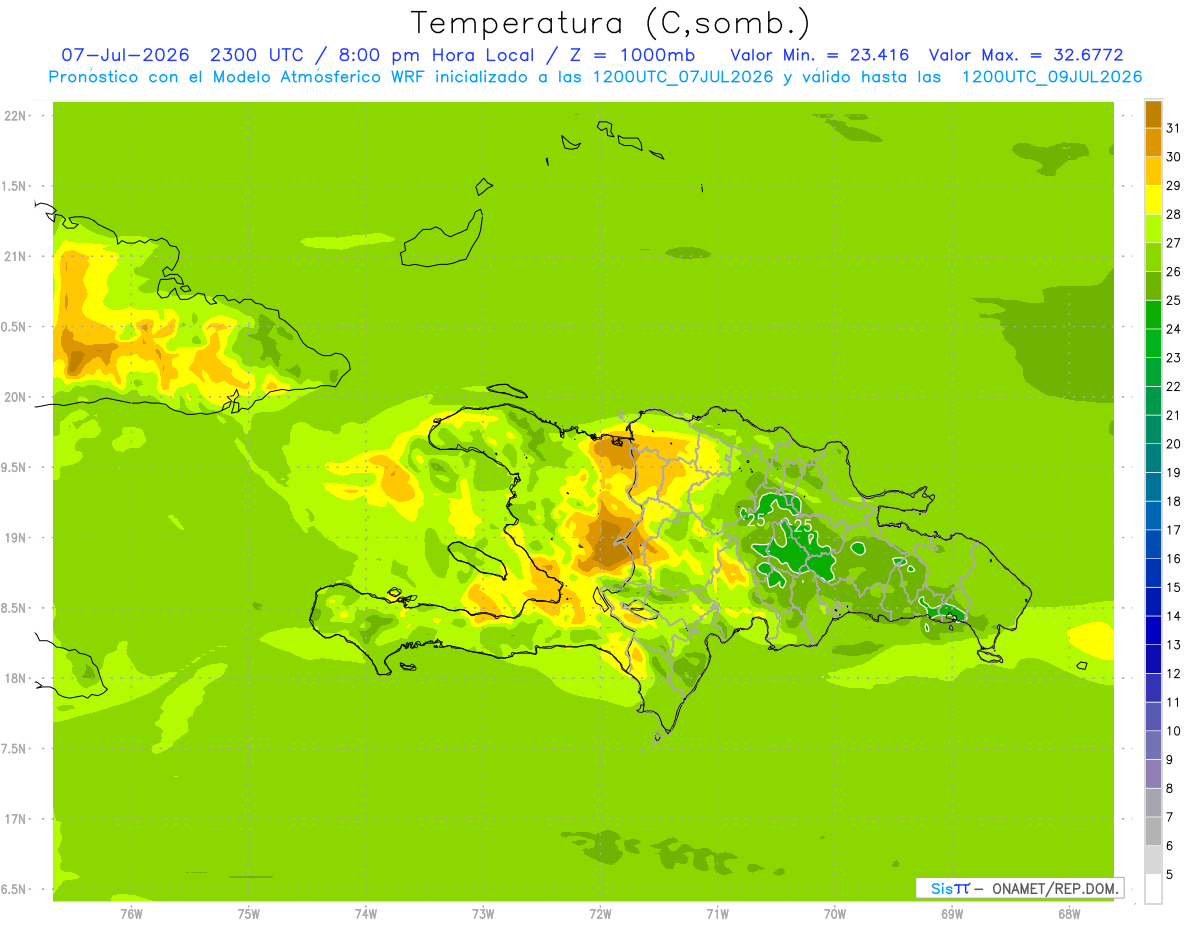
Task: Click the "72W" longitude label
Action: pyautogui.click(x=600, y=913)
